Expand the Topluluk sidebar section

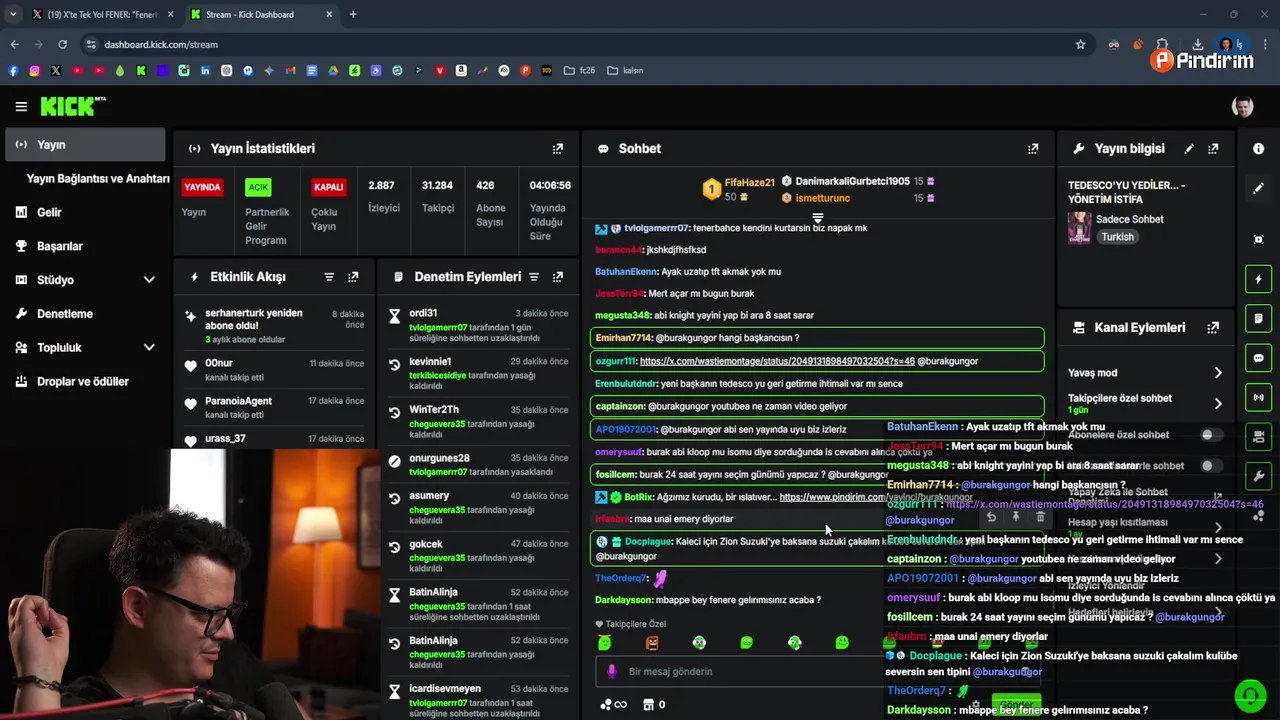point(149,348)
